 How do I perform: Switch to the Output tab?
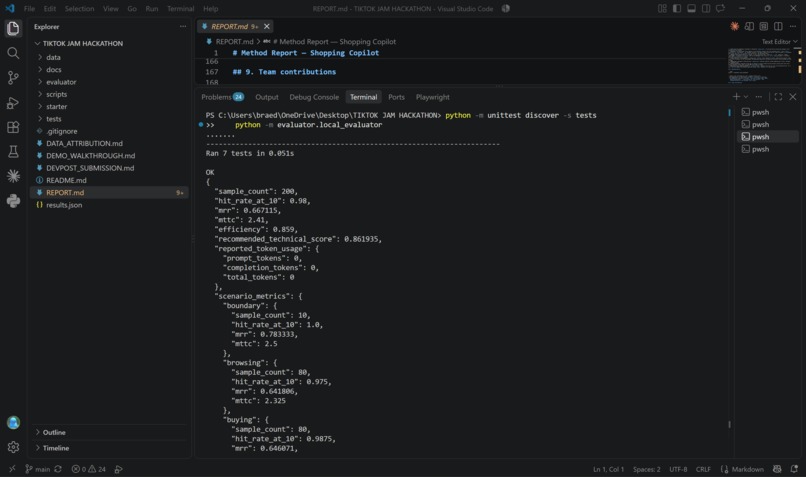click(267, 97)
